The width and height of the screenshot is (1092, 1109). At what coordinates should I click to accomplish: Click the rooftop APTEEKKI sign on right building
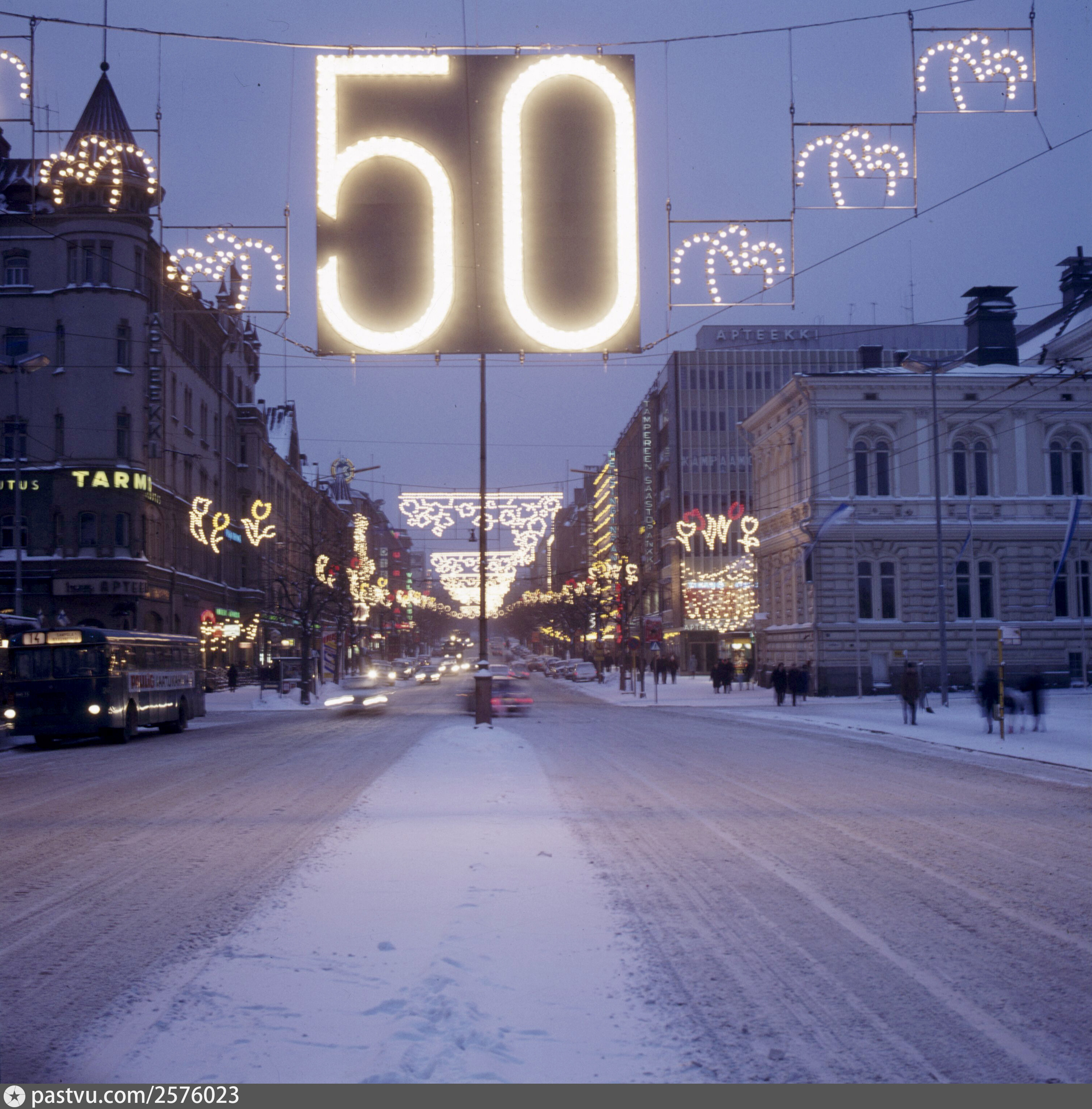[x=766, y=334]
